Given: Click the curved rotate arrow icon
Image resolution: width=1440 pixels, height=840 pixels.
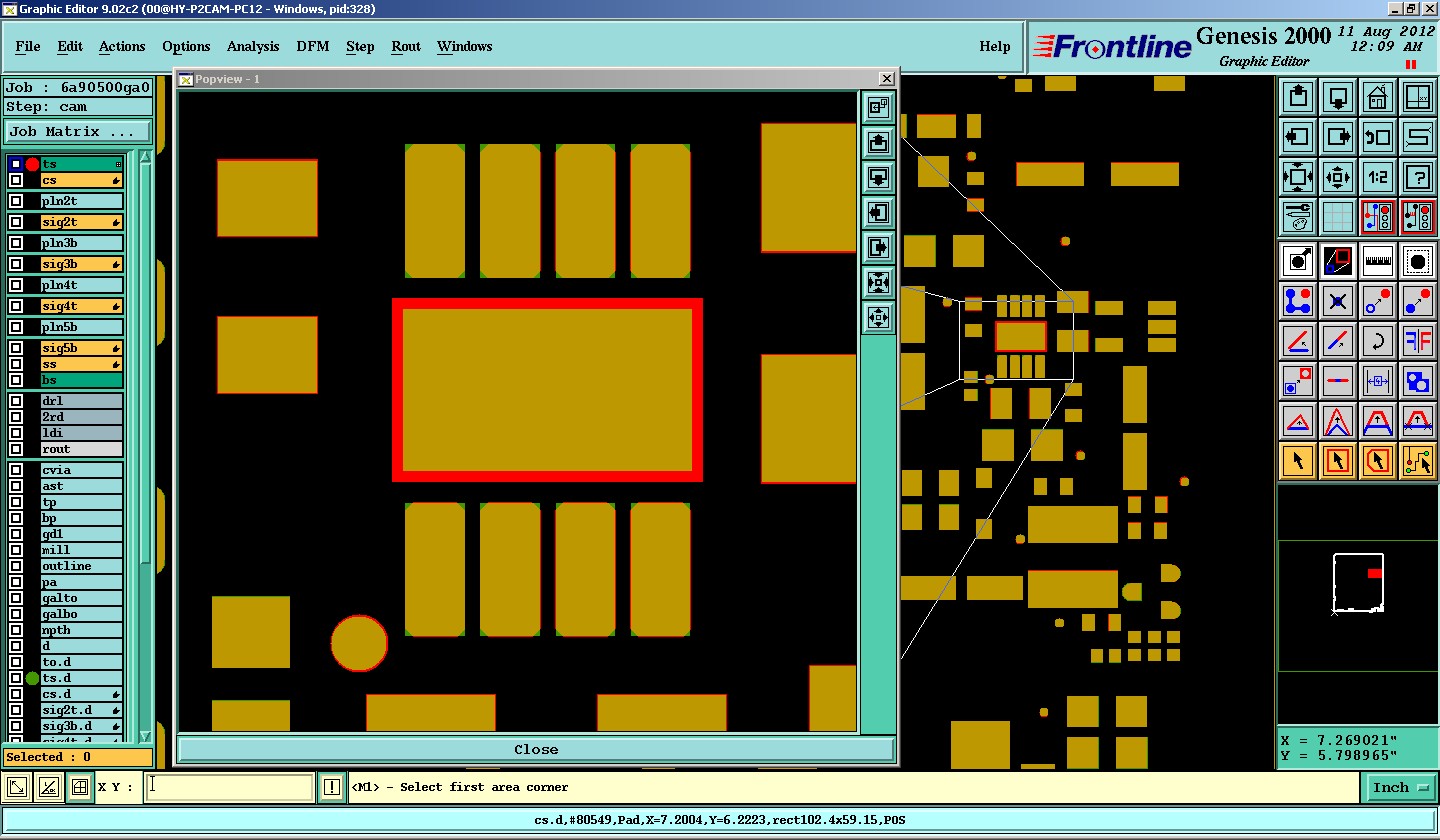Looking at the screenshot, I should coord(1378,341).
